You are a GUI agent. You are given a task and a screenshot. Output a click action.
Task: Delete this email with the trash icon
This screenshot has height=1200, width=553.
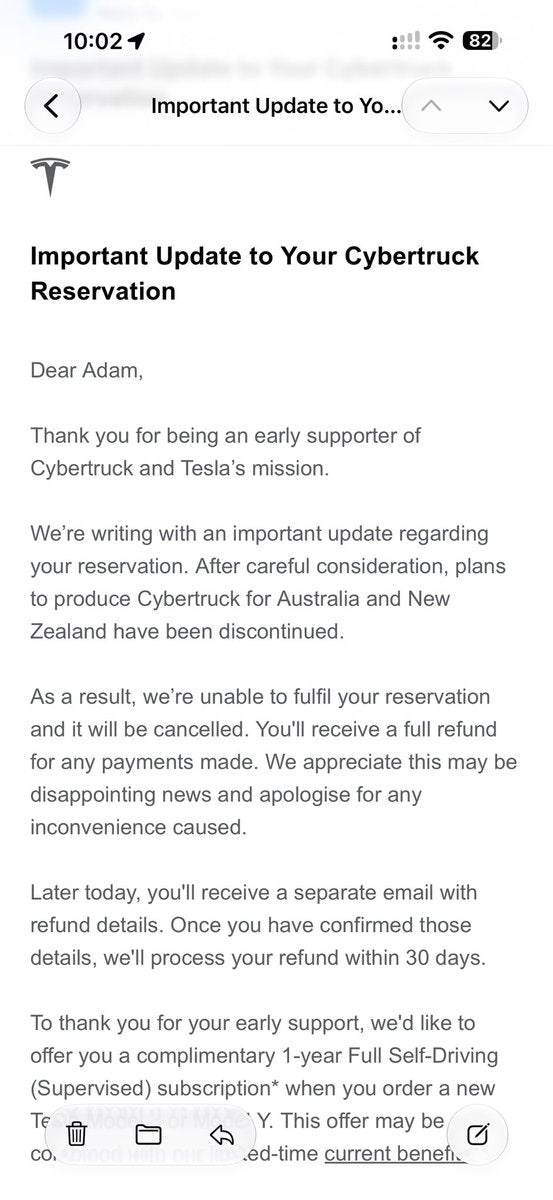(x=77, y=1133)
